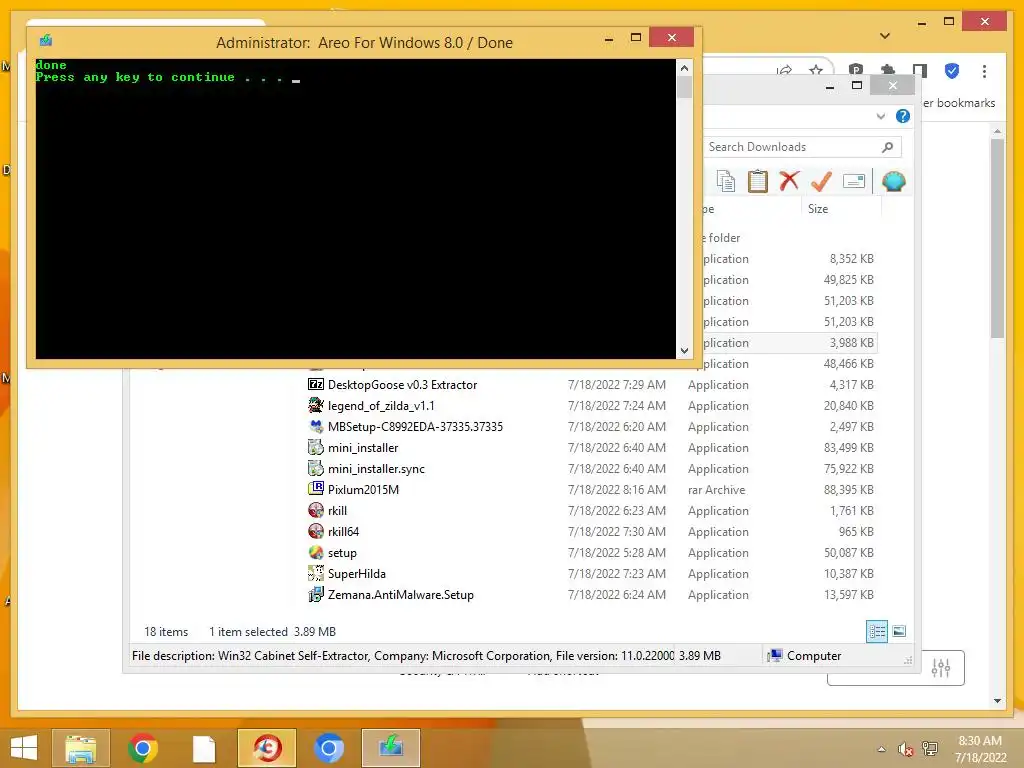Click the shell globe icon in the Explorer toolbar

tap(893, 181)
